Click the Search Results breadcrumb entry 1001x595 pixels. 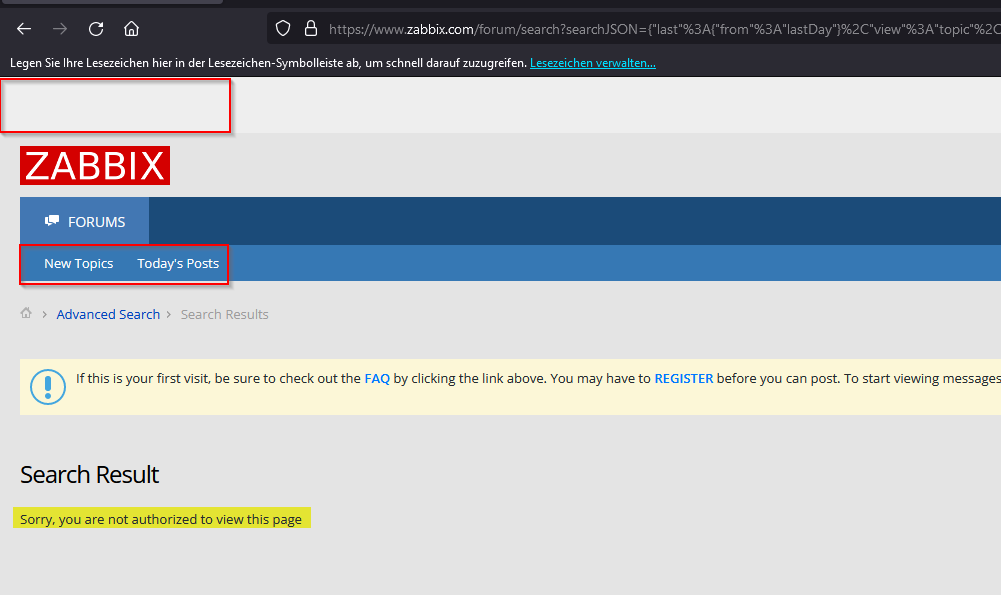click(x=224, y=313)
